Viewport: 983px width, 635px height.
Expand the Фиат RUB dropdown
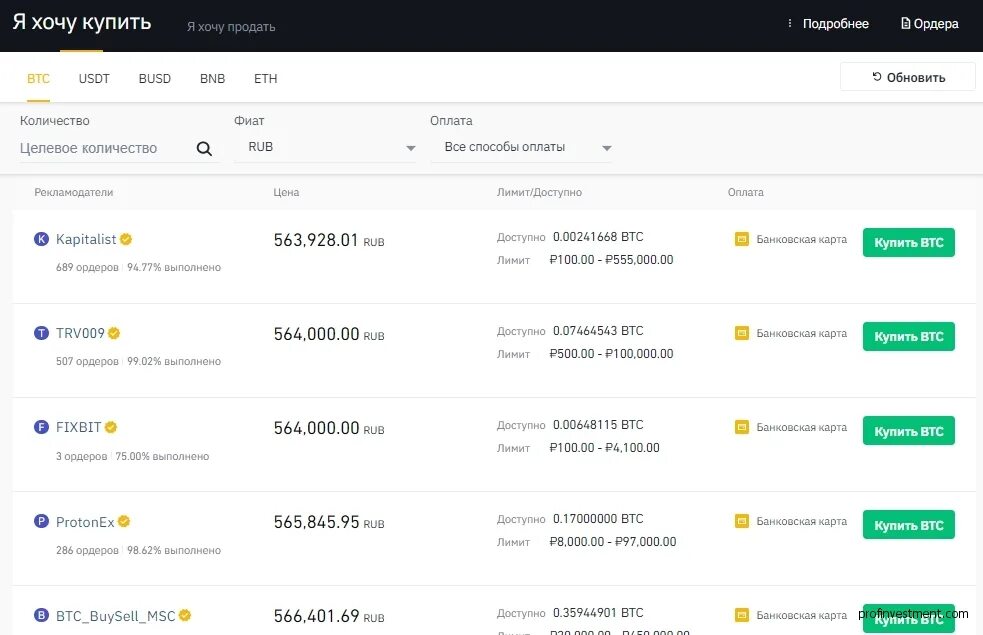tap(325, 147)
